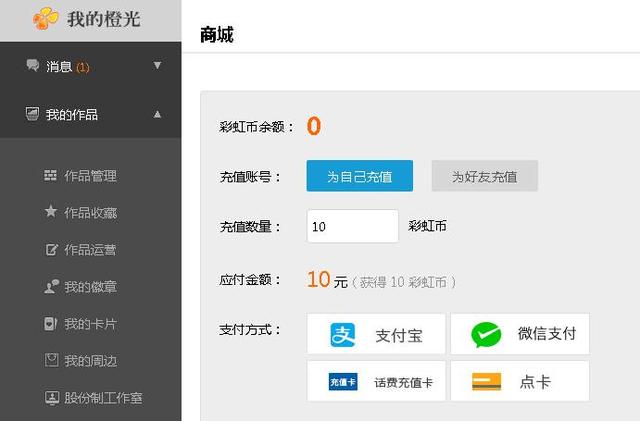Viewport: 640px width, 421px height.
Task: Click the 充值数量 input field showing 10
Action: [x=353, y=226]
